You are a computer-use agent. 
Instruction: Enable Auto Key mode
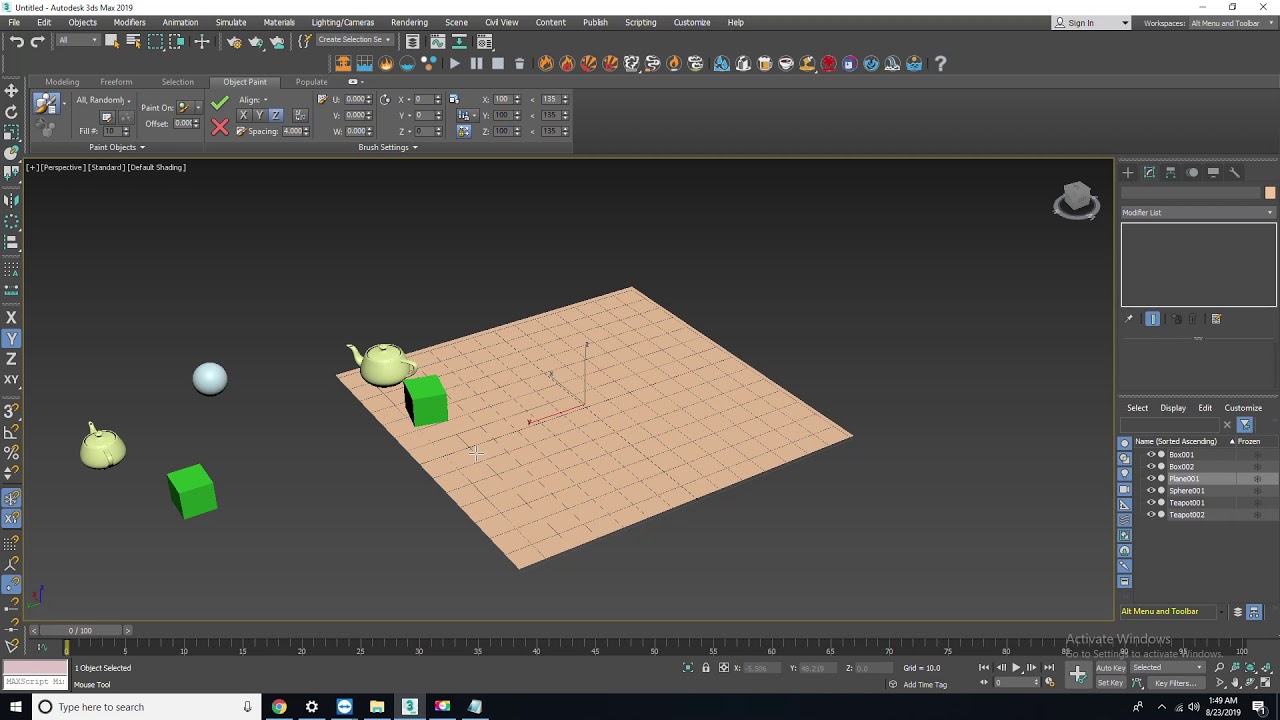(x=1110, y=668)
